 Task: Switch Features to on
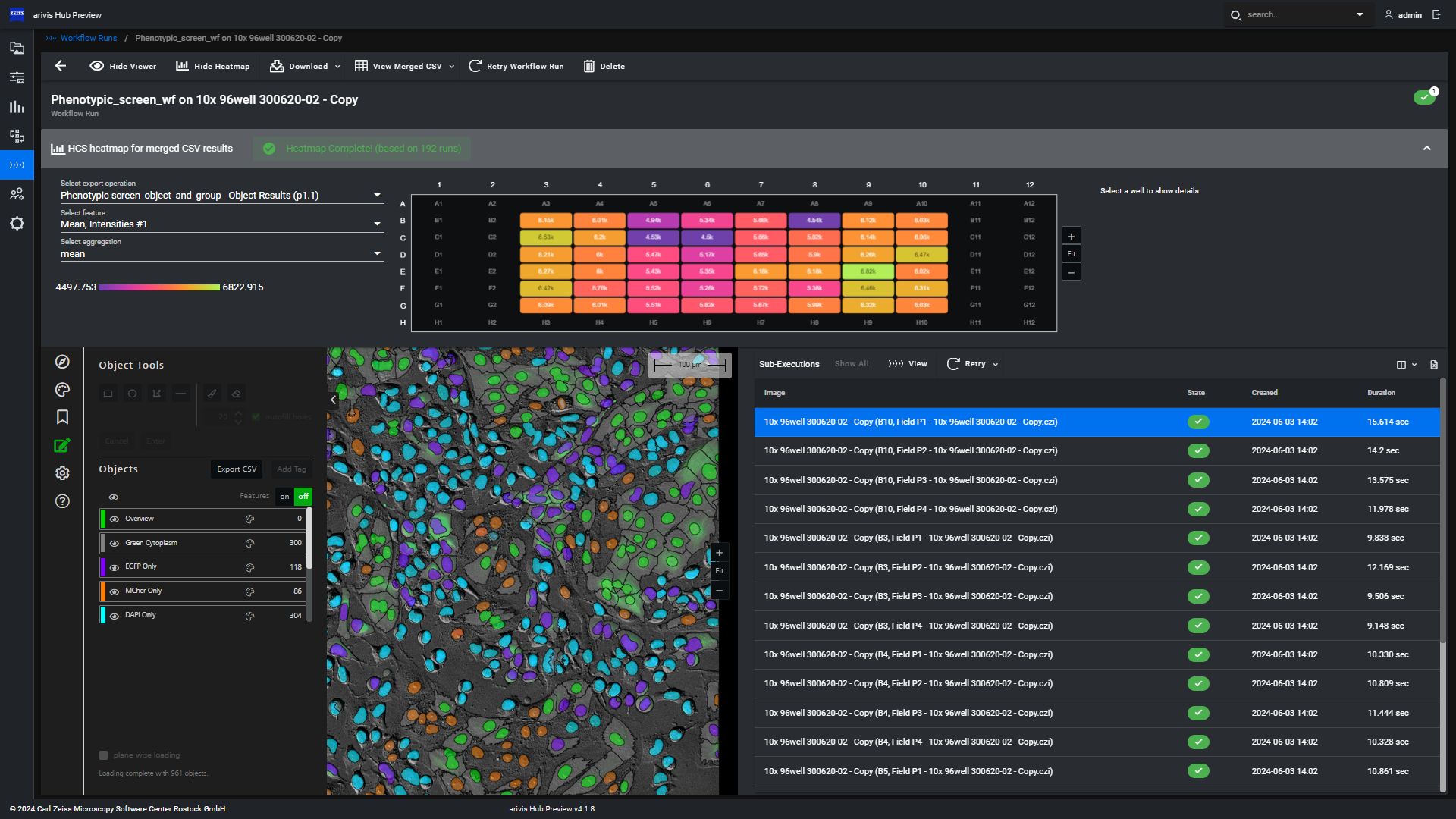point(284,496)
